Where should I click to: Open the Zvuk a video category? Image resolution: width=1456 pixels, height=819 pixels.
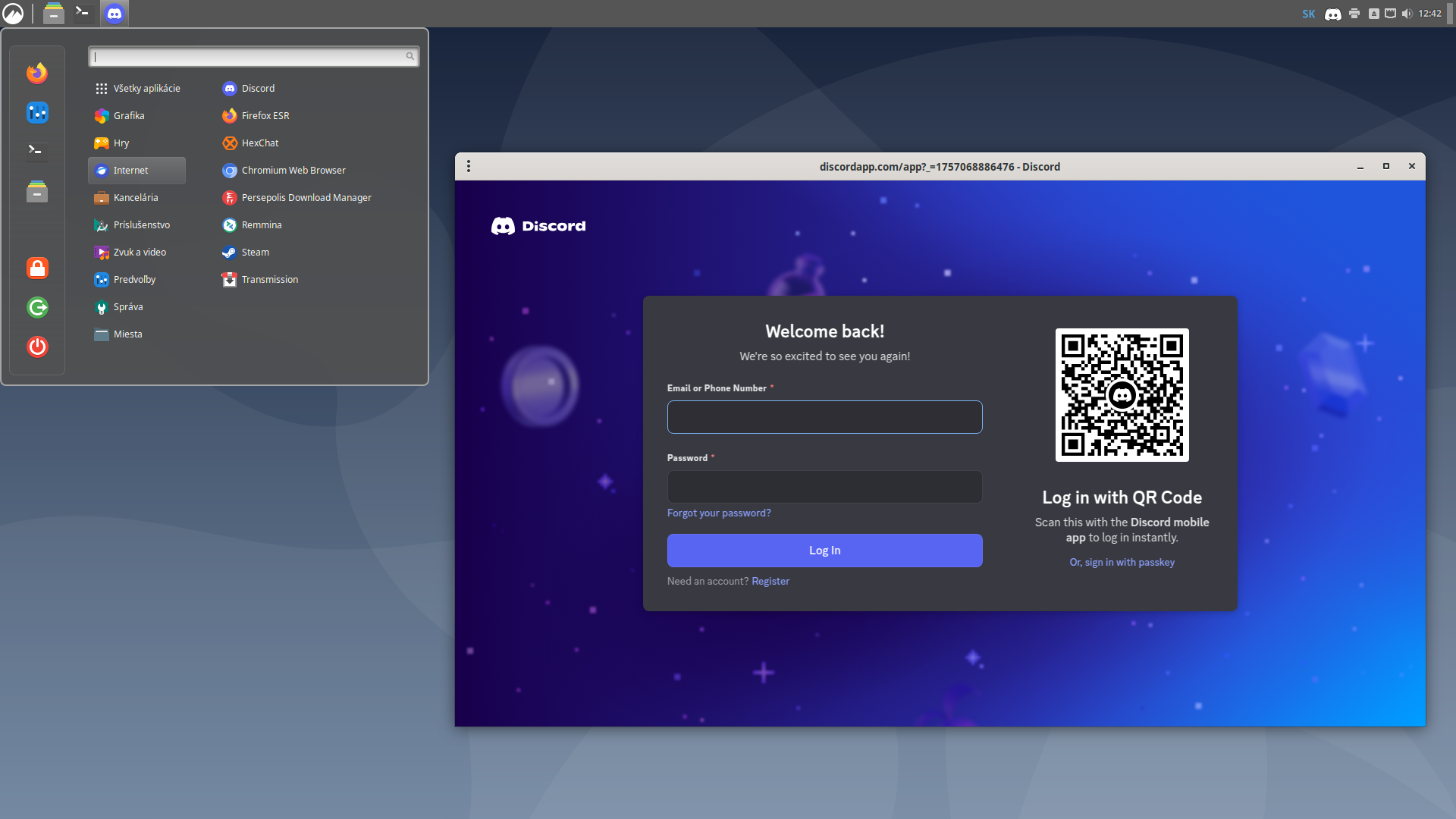[x=137, y=253]
